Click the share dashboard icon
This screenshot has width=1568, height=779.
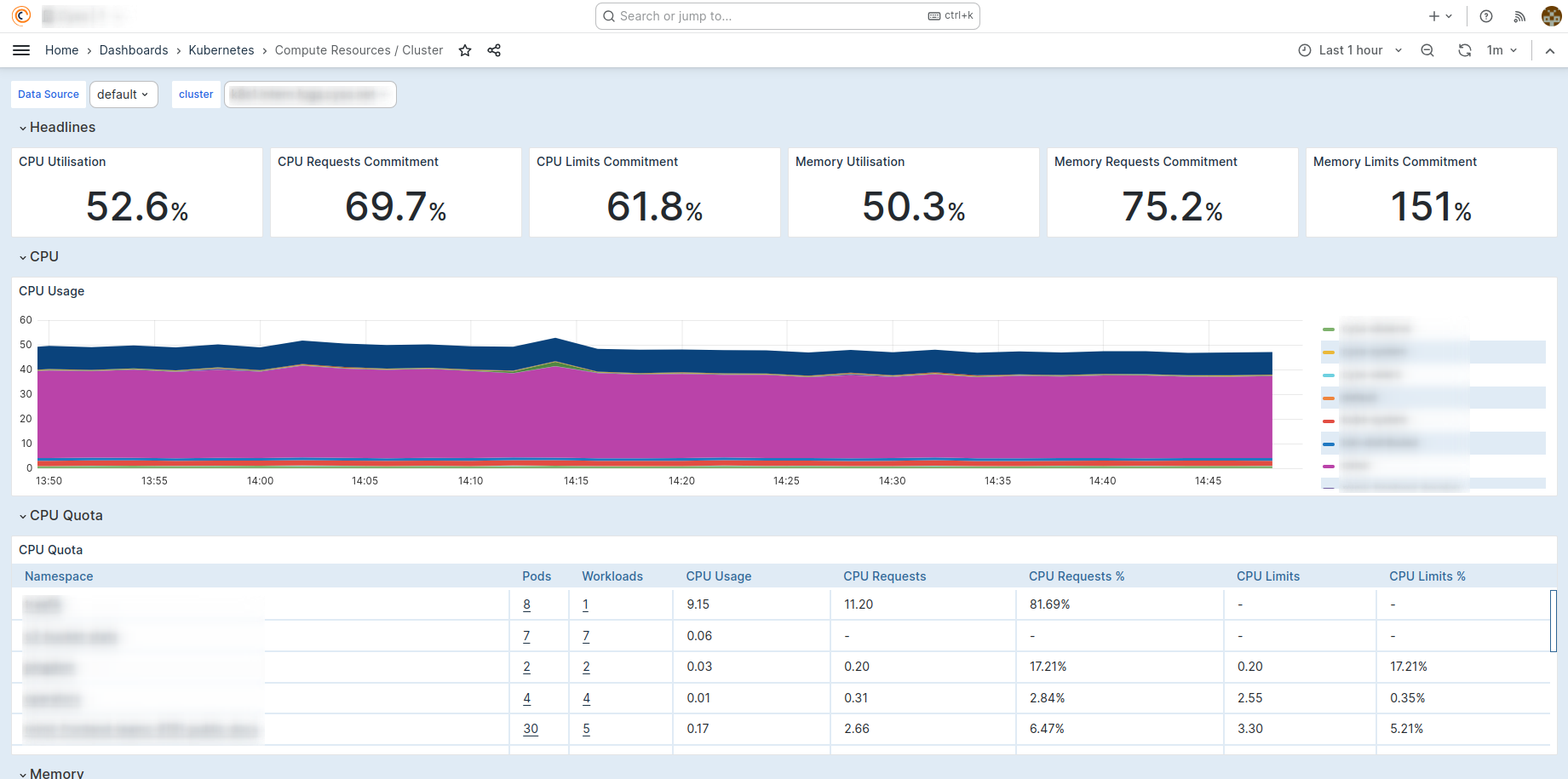[x=494, y=50]
